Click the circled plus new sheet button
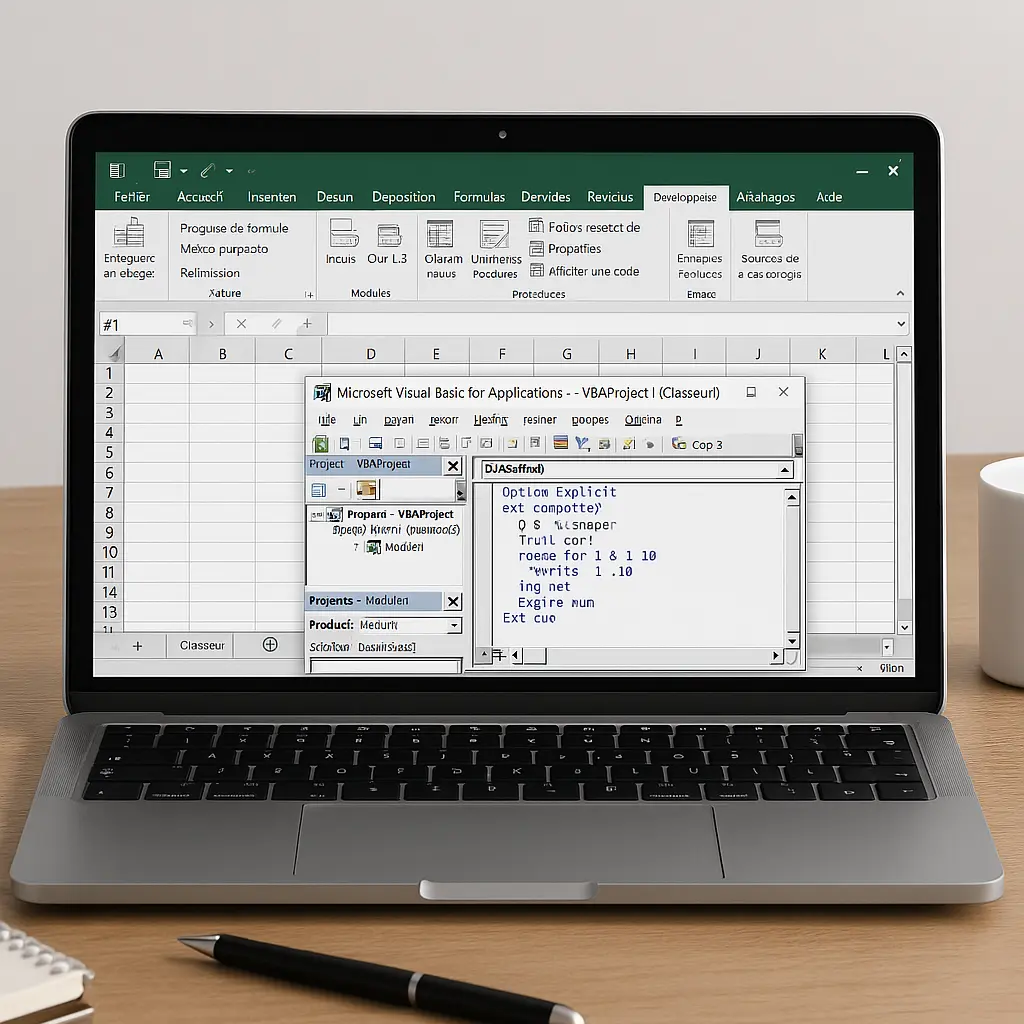1024x1024 pixels. pos(270,645)
